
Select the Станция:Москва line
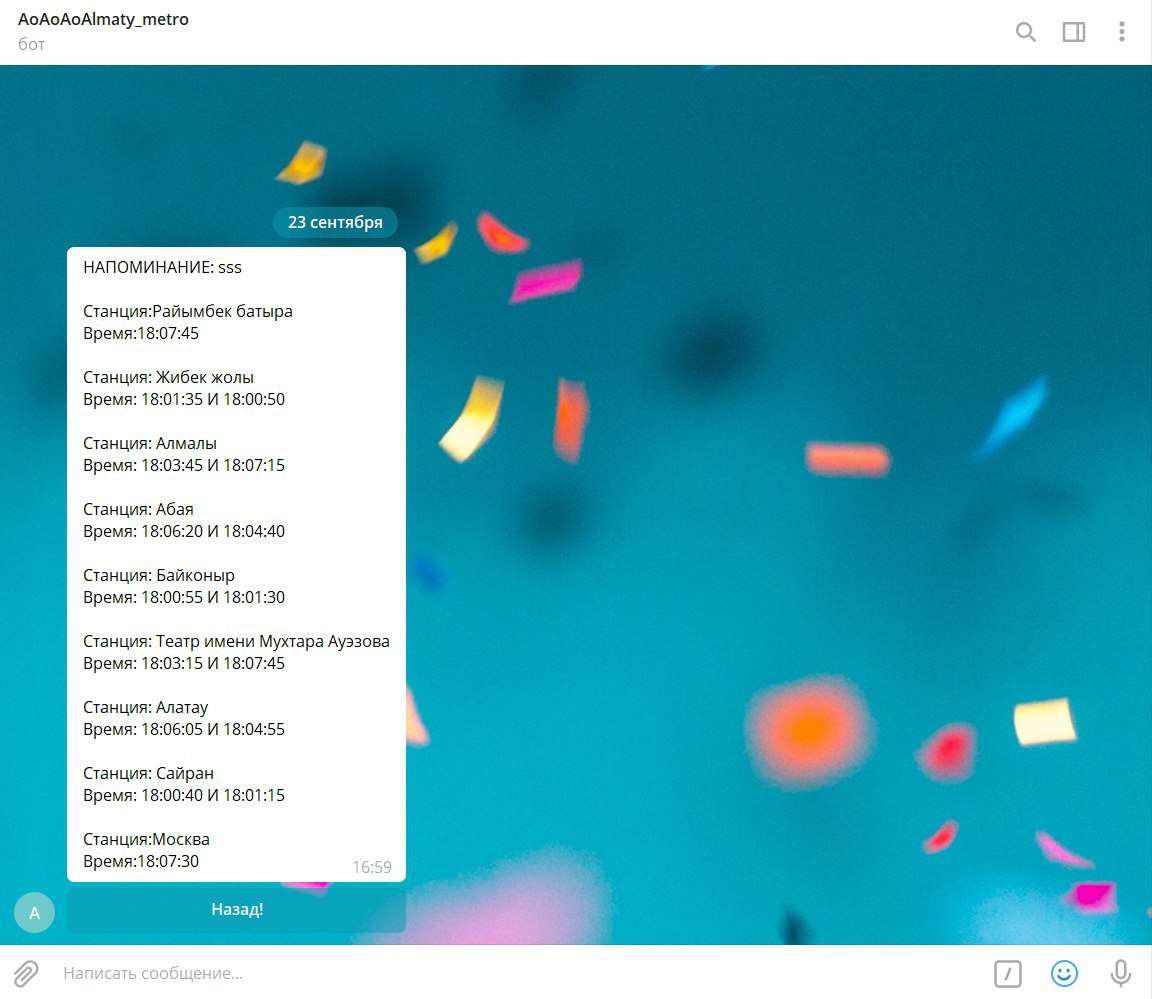click(146, 840)
